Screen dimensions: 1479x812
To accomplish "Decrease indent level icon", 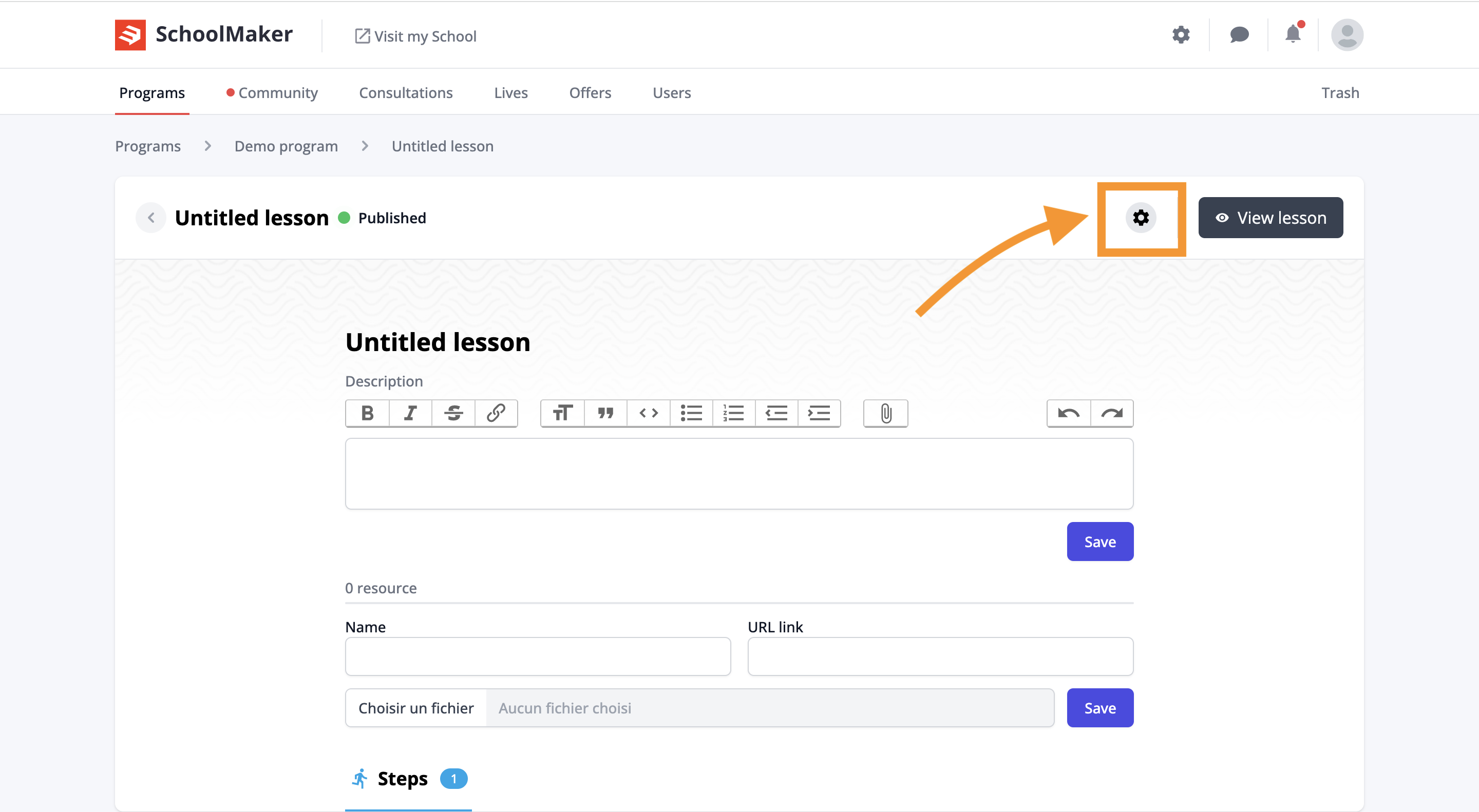I will (x=777, y=413).
